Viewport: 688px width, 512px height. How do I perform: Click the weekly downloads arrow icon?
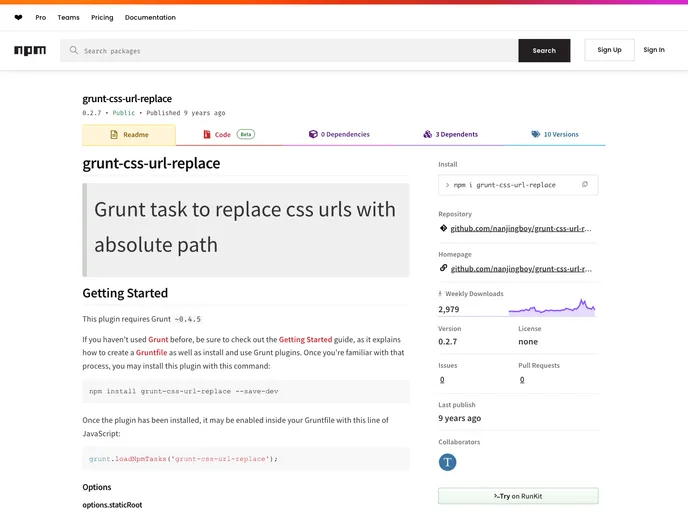(440, 294)
